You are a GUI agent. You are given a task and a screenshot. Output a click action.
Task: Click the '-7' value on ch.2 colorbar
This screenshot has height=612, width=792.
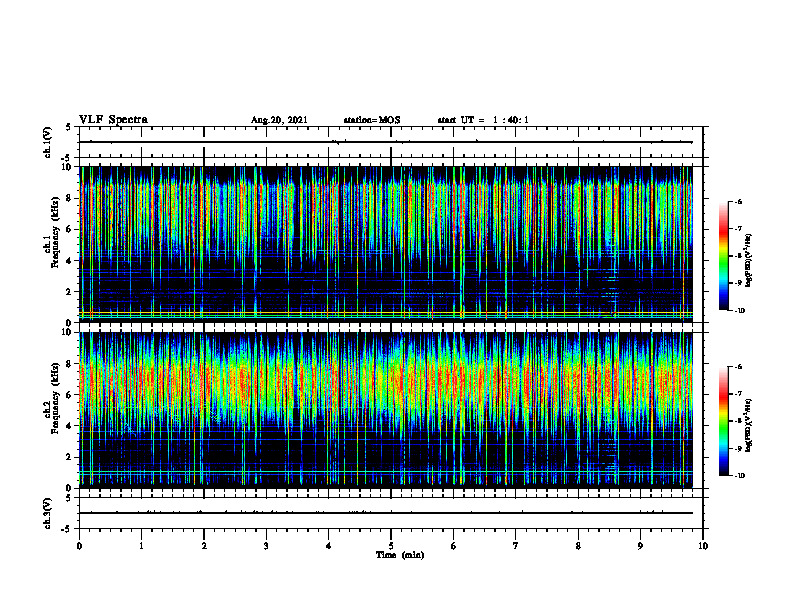point(738,394)
